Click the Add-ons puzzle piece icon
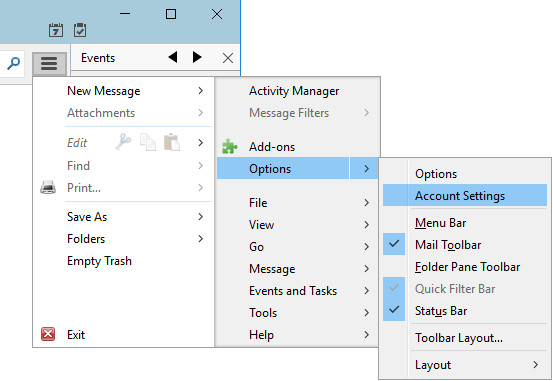This screenshot has height=381, width=553. tap(230, 146)
